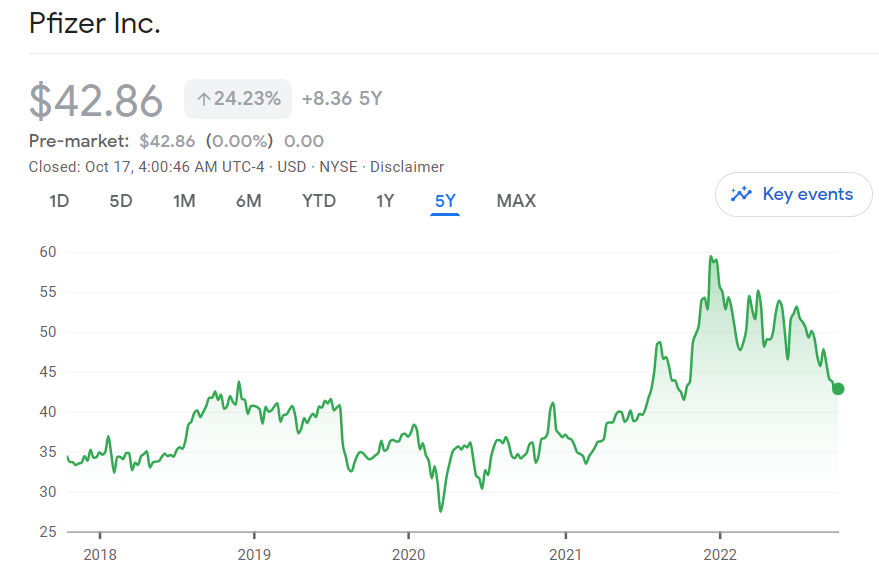Click the green endpoint dot on the chart
Image resolution: width=879 pixels, height=569 pixels.
click(838, 389)
